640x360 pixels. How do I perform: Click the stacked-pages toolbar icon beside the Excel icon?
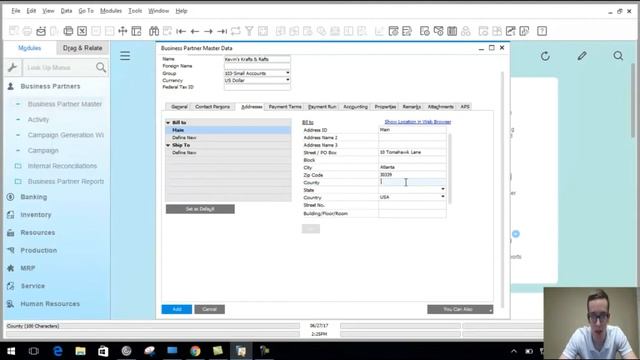pyautogui.click(x=68, y=31)
